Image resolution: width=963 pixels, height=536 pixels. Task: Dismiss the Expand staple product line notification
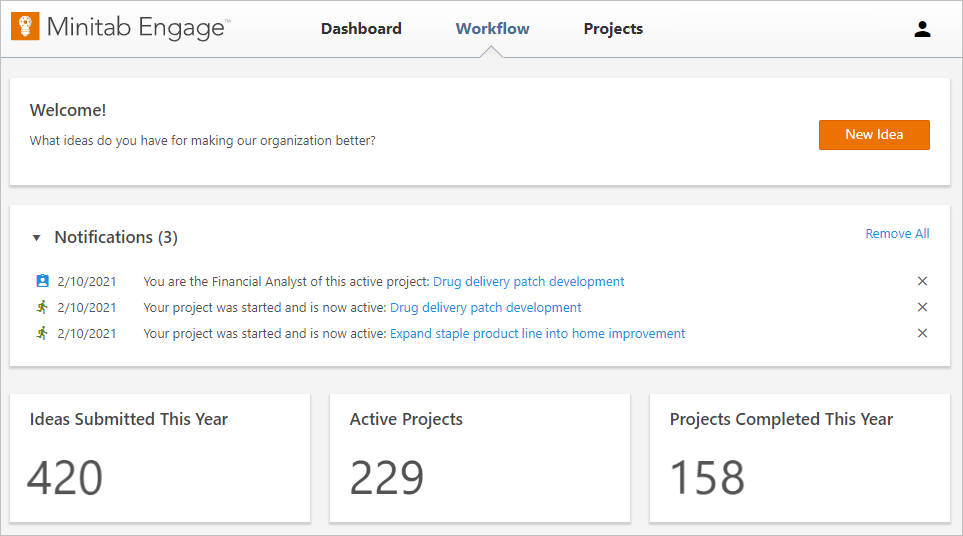point(922,333)
